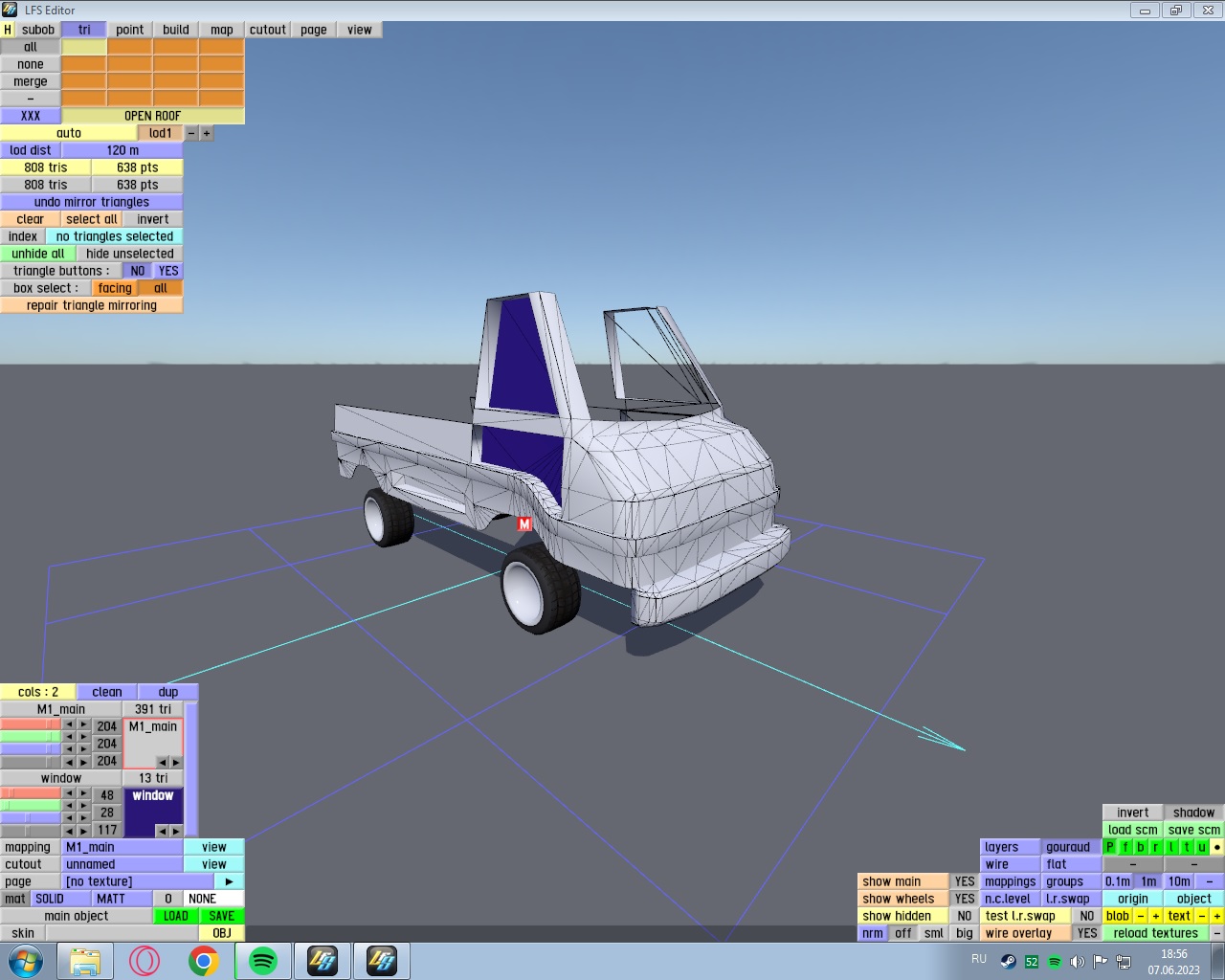The height and width of the screenshot is (980, 1225).
Task: Select the front view 'f' button
Action: (x=1125, y=847)
